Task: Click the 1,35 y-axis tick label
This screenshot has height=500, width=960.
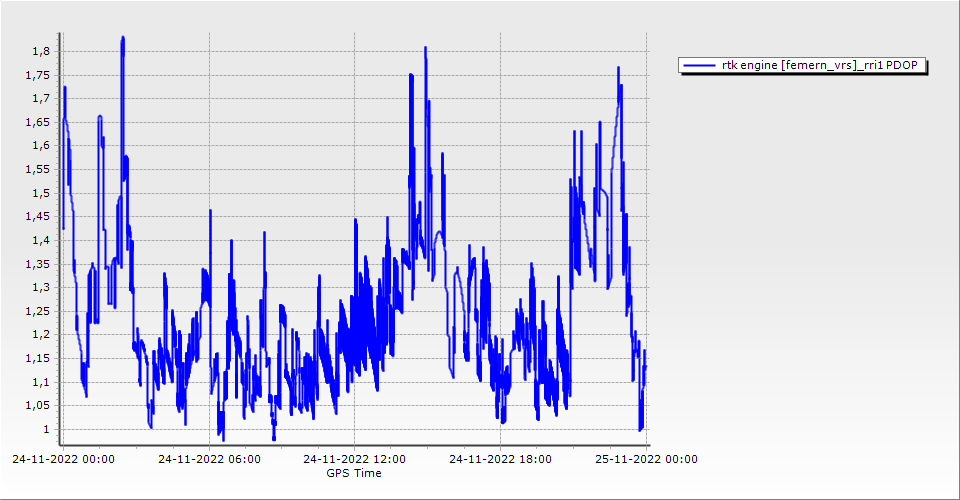Action: click(x=38, y=264)
